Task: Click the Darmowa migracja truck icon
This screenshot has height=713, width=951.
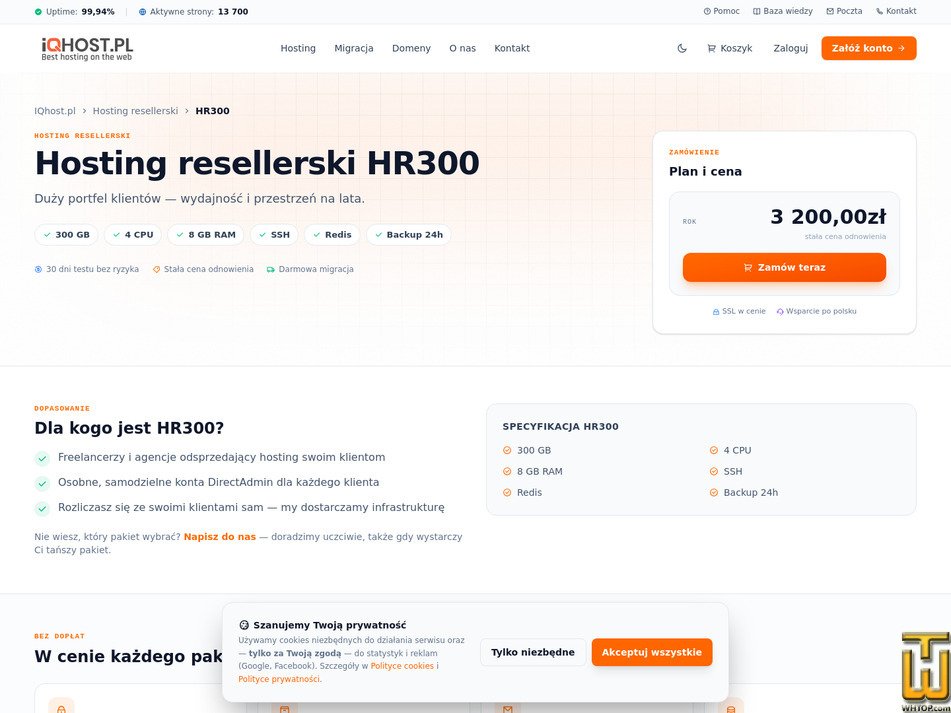Action: [271, 269]
